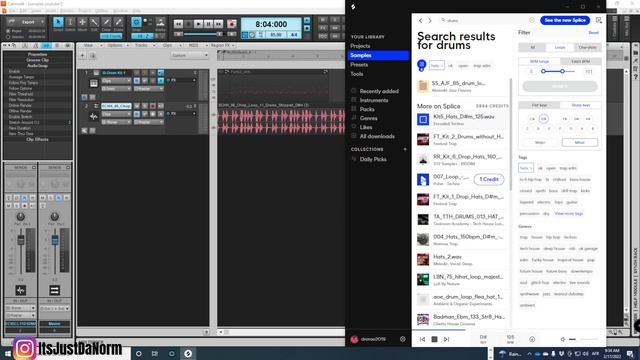Select the Project radio option
Viewport: 640px width, 360px height.
click(x=8, y=31)
